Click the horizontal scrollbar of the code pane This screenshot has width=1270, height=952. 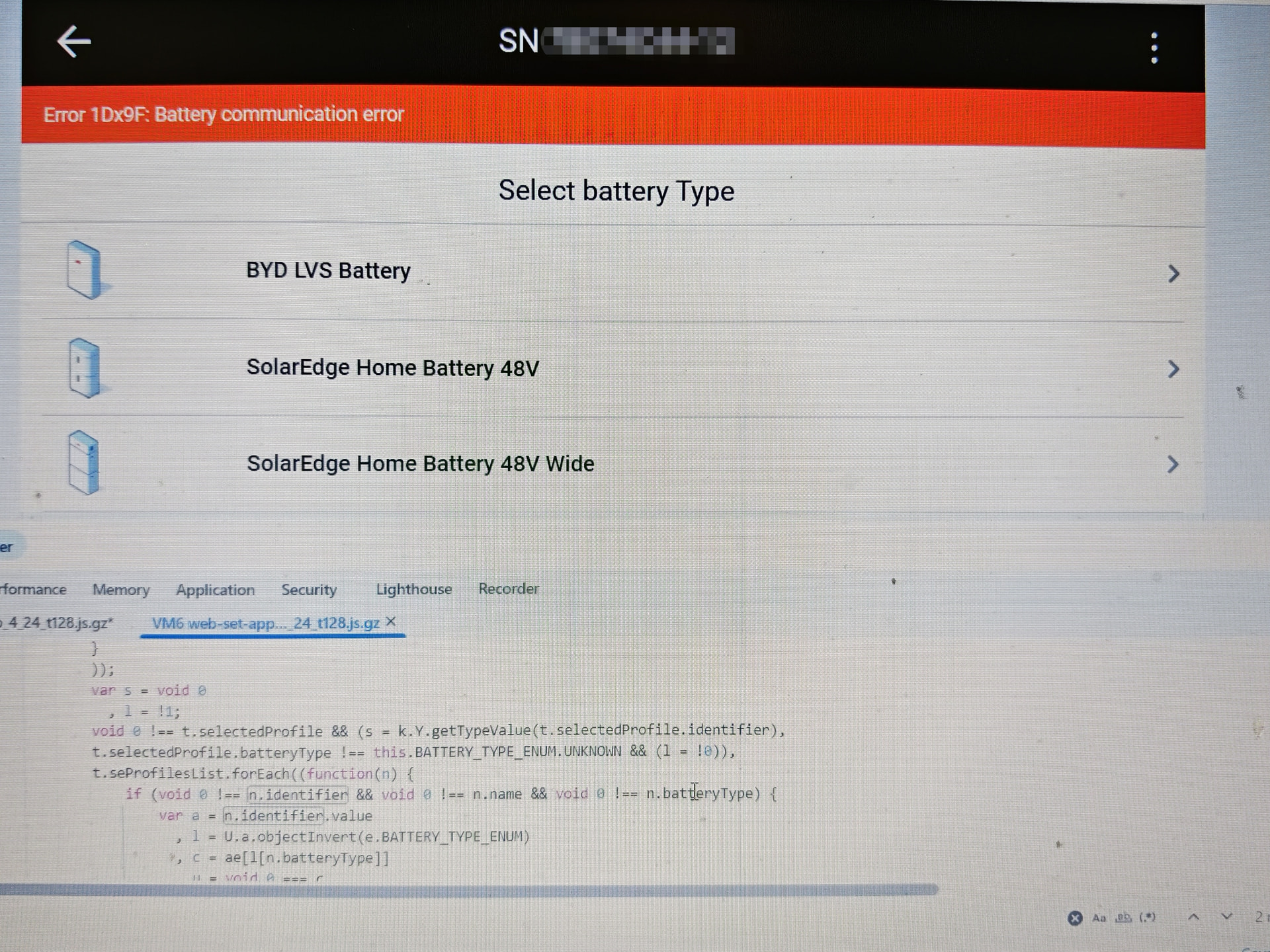468,890
